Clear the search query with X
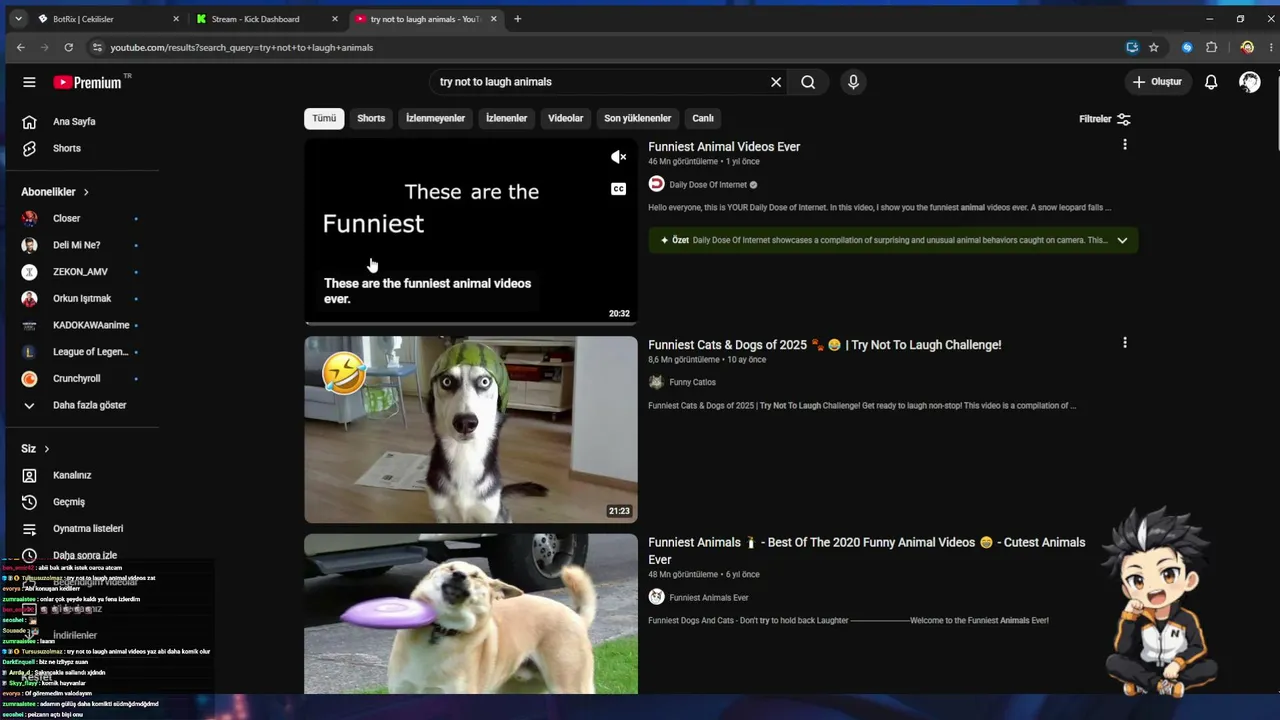Image resolution: width=1280 pixels, height=720 pixels. (x=776, y=82)
